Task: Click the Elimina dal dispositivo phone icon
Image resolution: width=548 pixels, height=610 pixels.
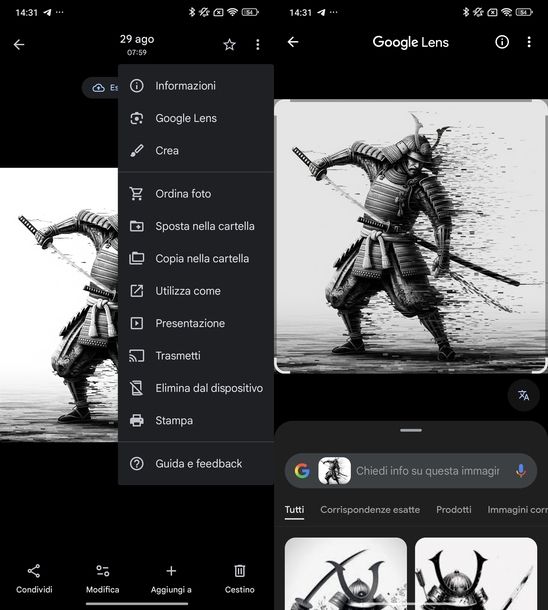Action: click(x=137, y=388)
